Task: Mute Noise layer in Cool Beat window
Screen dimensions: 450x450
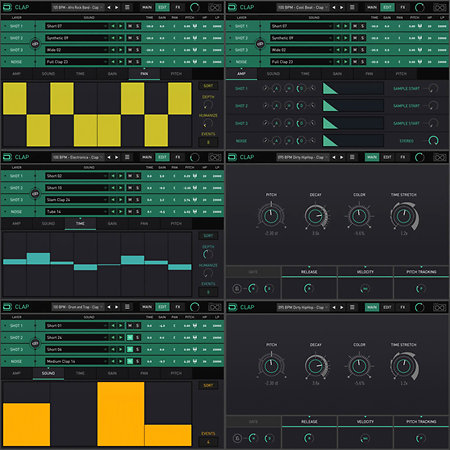Action: pos(355,62)
